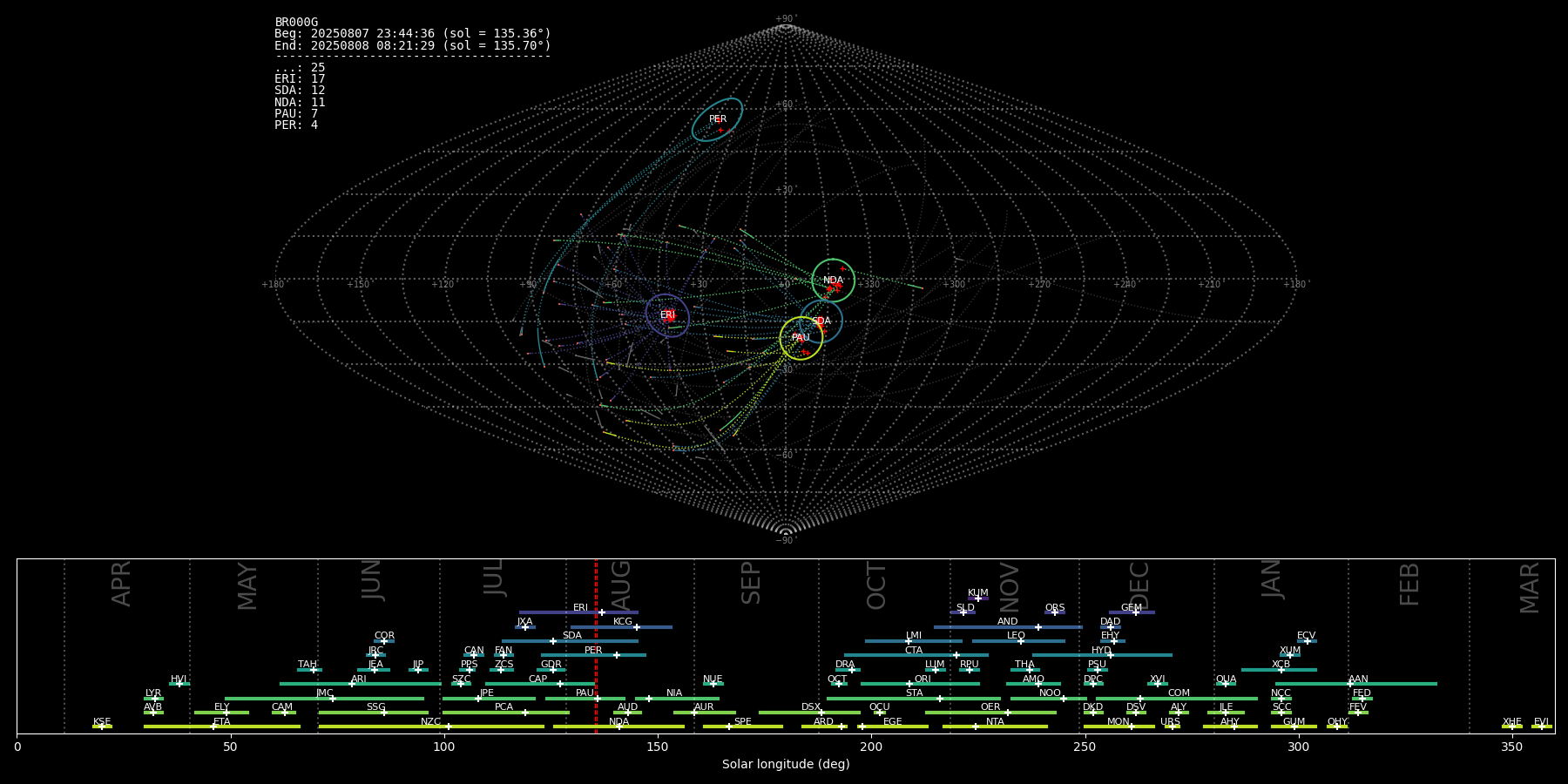Click the JXA shower marker in the timeline
Viewport: 1568px width, 784px height.
(525, 626)
